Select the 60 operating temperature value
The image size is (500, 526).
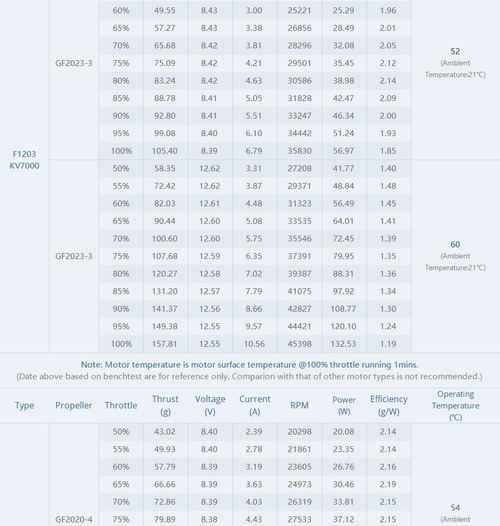(x=455, y=244)
